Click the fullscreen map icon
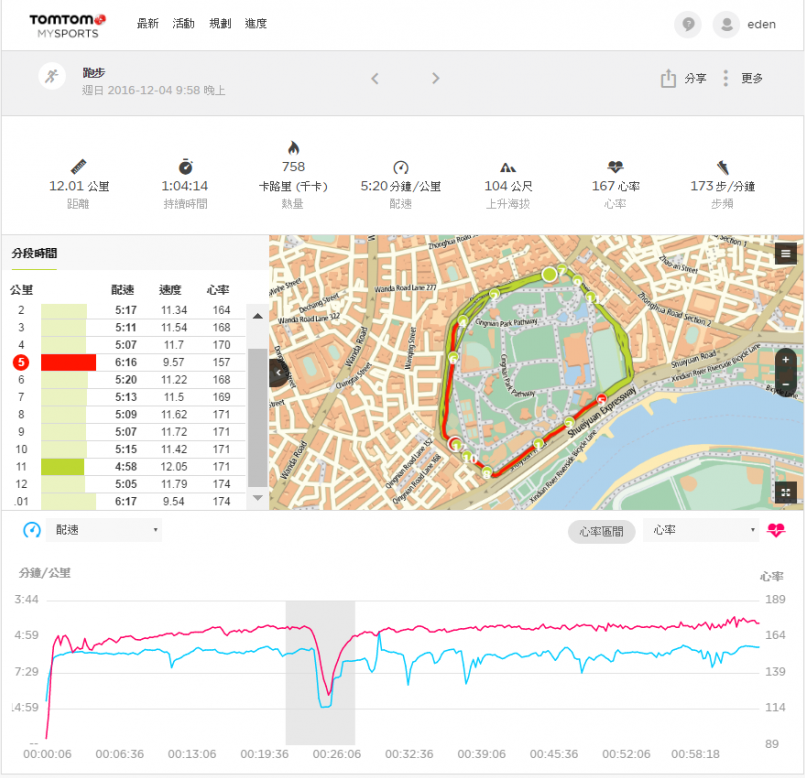Image resolution: width=805 pixels, height=778 pixels. (786, 492)
